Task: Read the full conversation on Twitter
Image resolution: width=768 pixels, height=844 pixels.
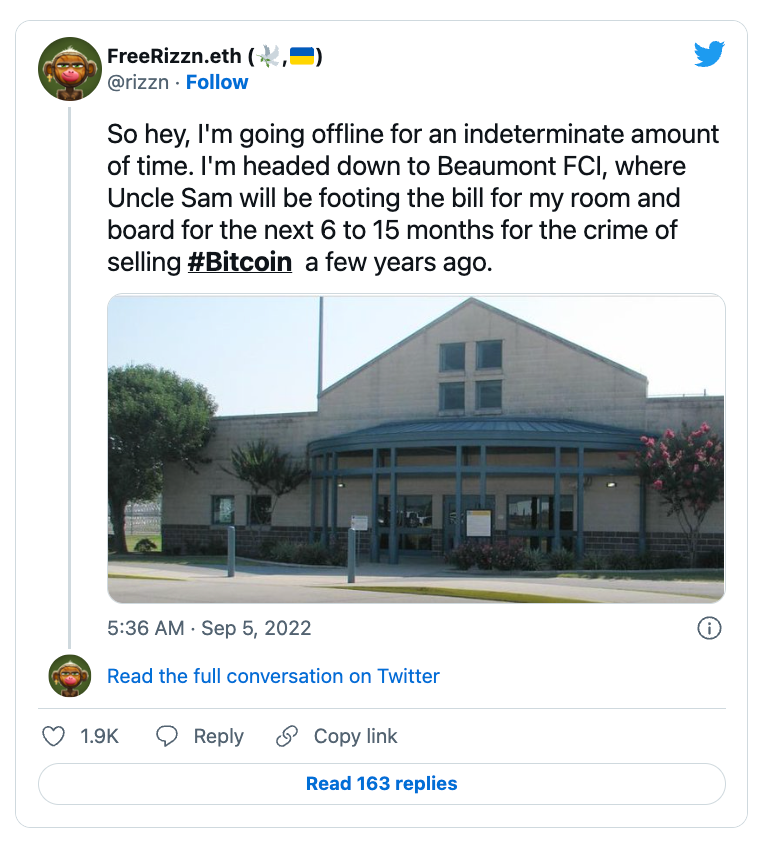Action: [273, 676]
